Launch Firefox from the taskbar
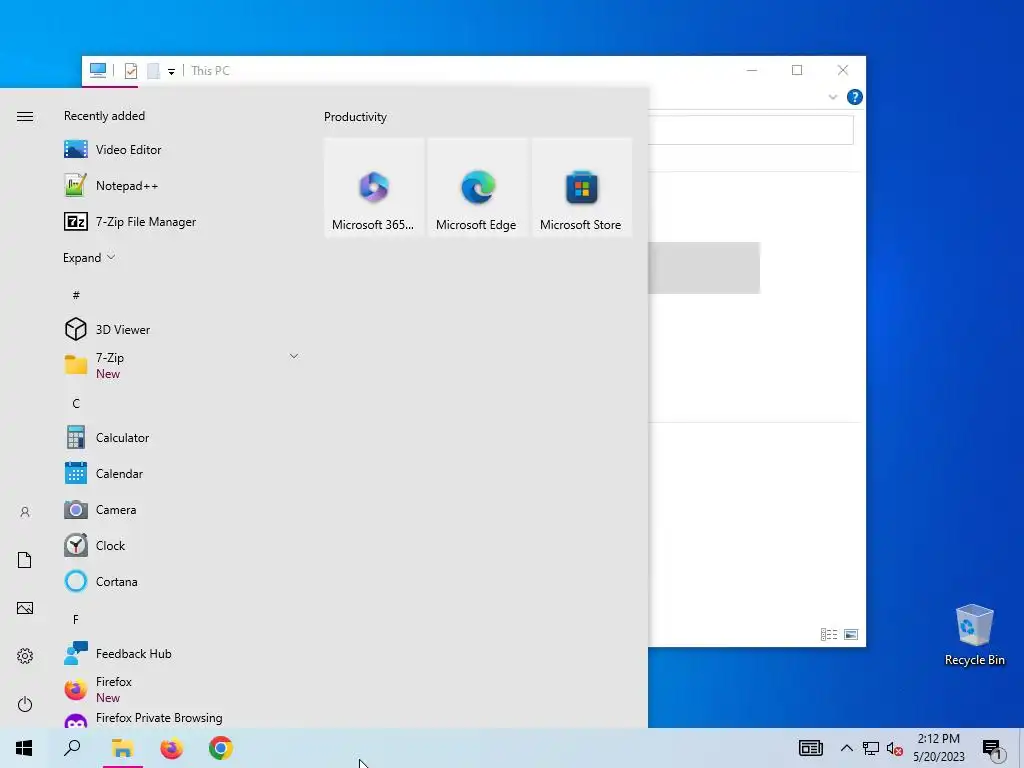Image resolution: width=1024 pixels, height=768 pixels. (172, 748)
